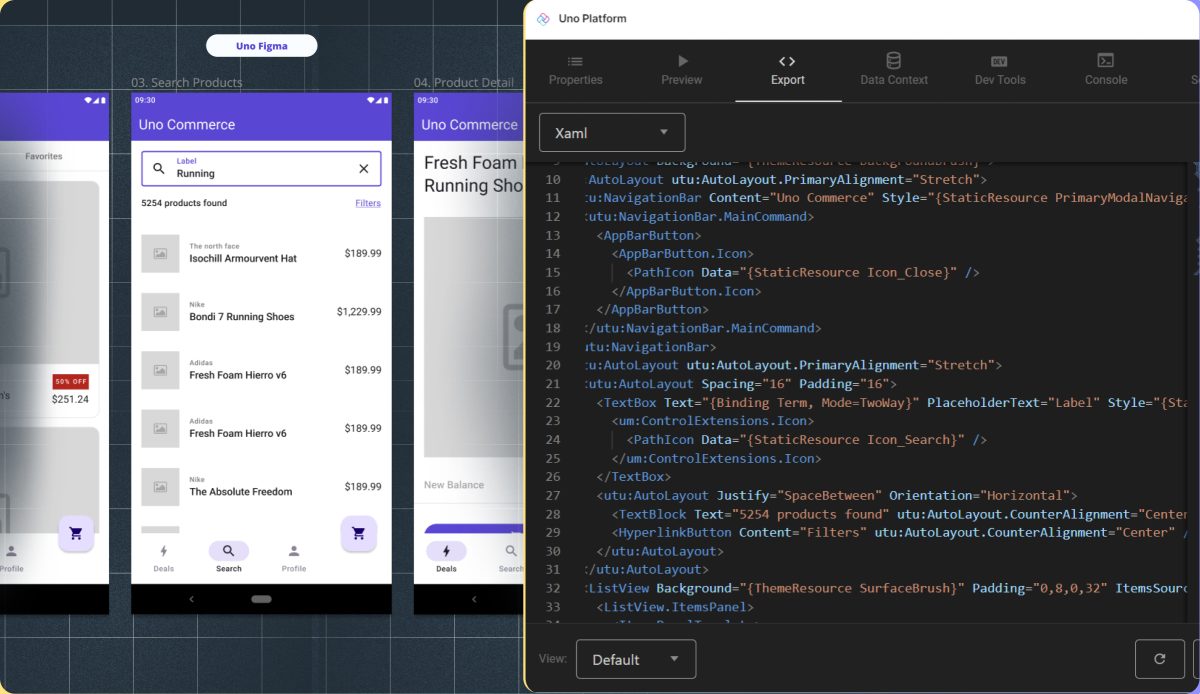Open the Data Context tab
Viewport: 1200px width, 694px height.
coord(893,70)
